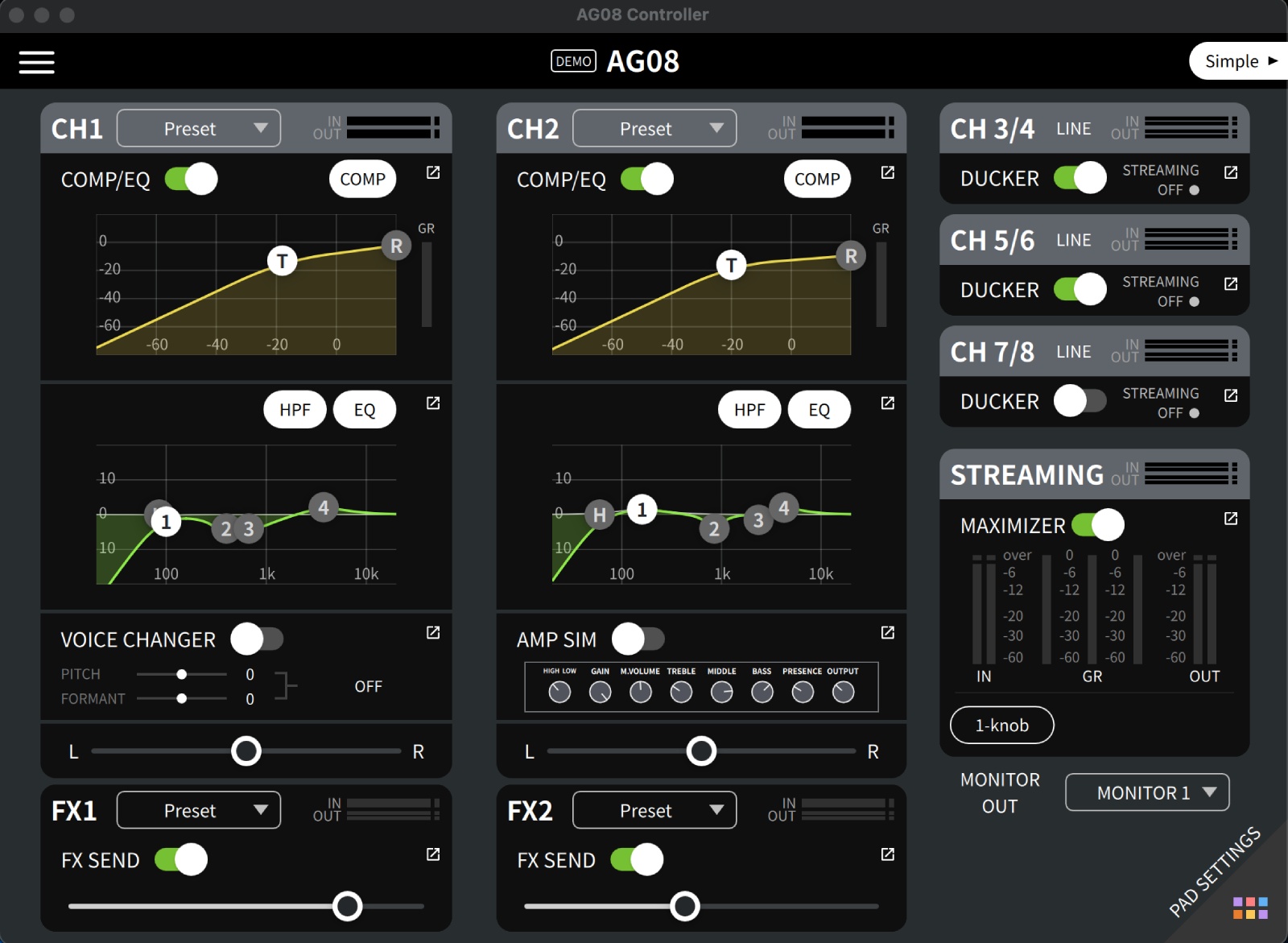Disable CH 5/6 DUCKER switch
Viewport: 1288px width, 943px height.
[x=1080, y=289]
